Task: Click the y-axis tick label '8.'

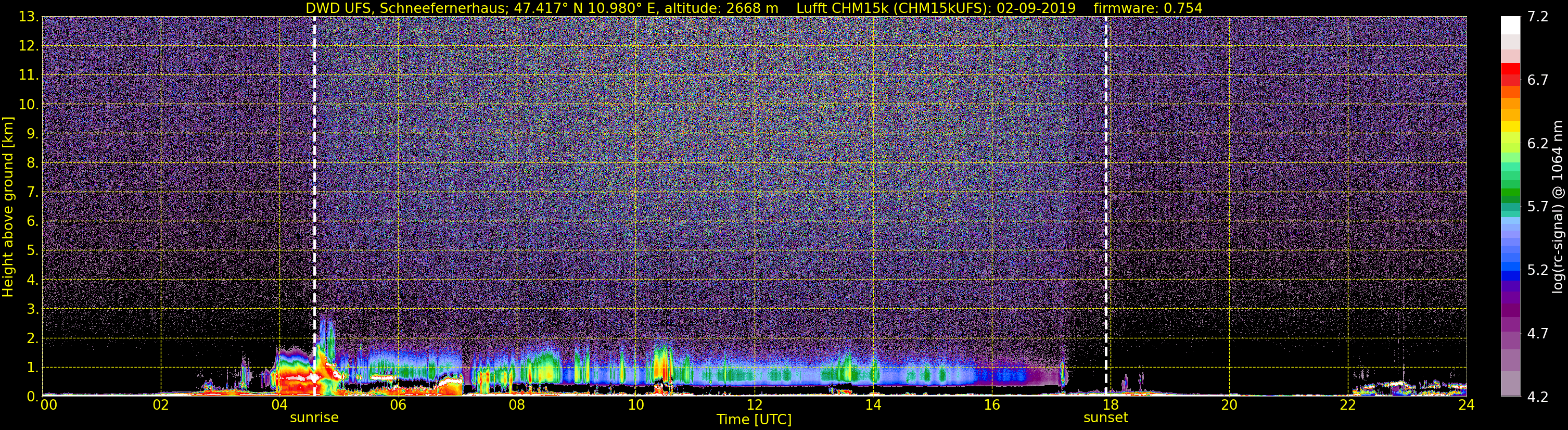Action: tap(32, 162)
